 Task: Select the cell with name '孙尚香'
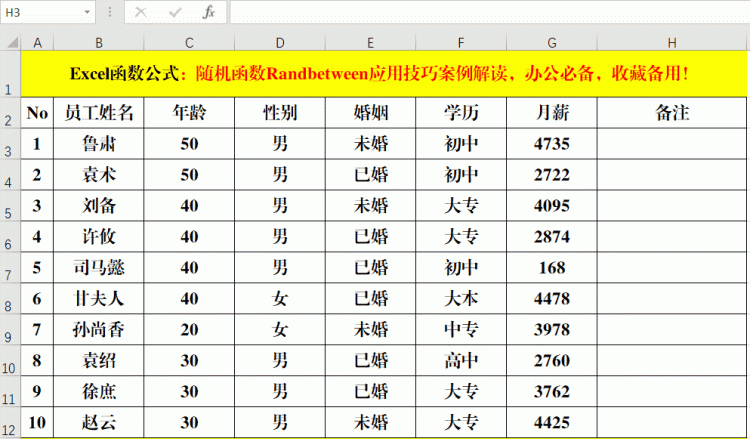click(99, 329)
